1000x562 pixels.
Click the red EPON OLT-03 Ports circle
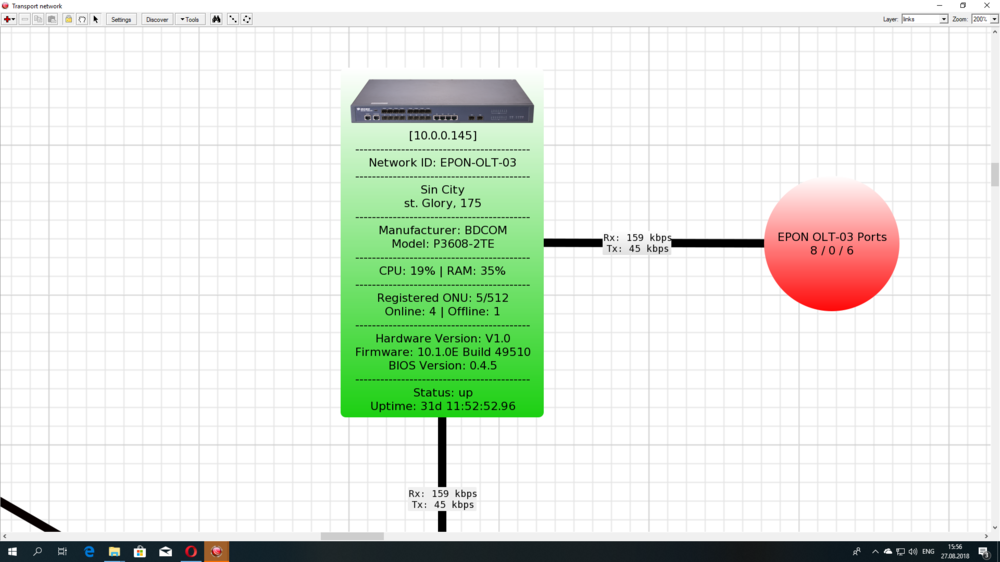pos(831,244)
